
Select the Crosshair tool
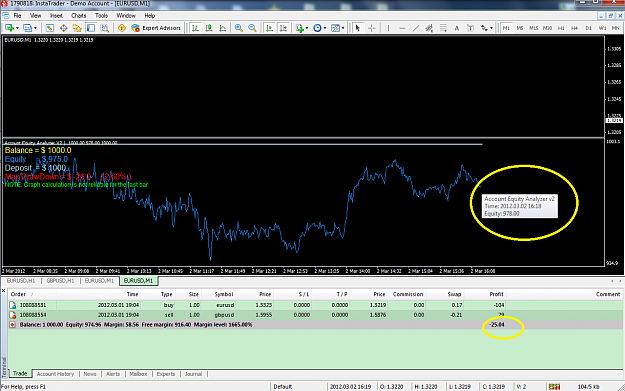pyautogui.click(x=371, y=28)
